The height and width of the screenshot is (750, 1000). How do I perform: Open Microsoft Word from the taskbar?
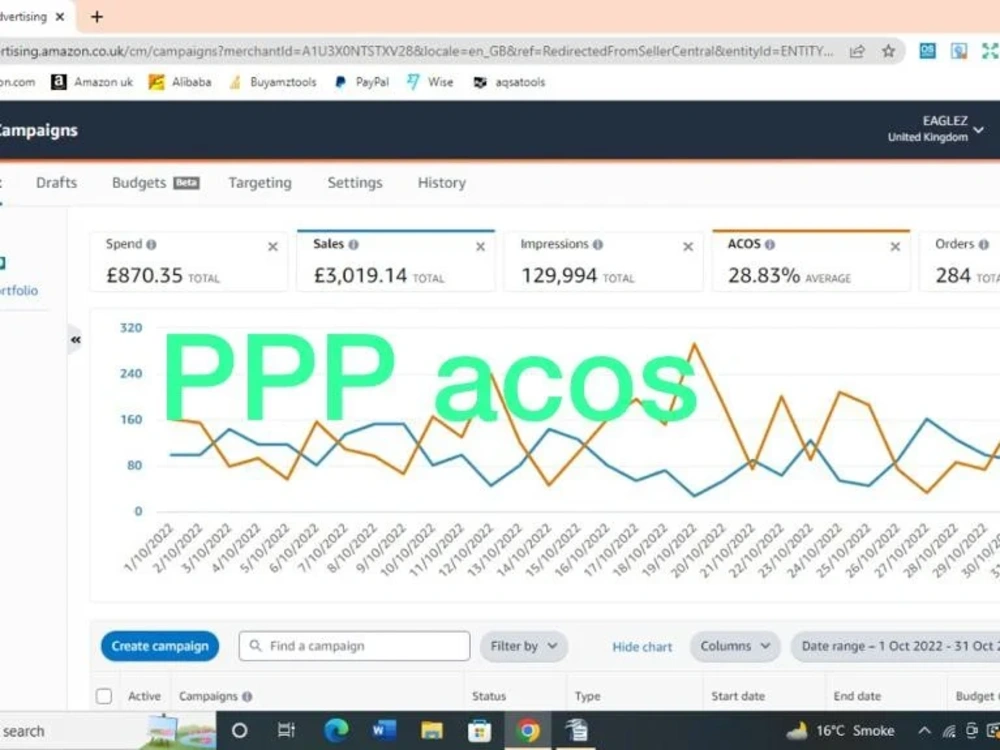point(384,731)
